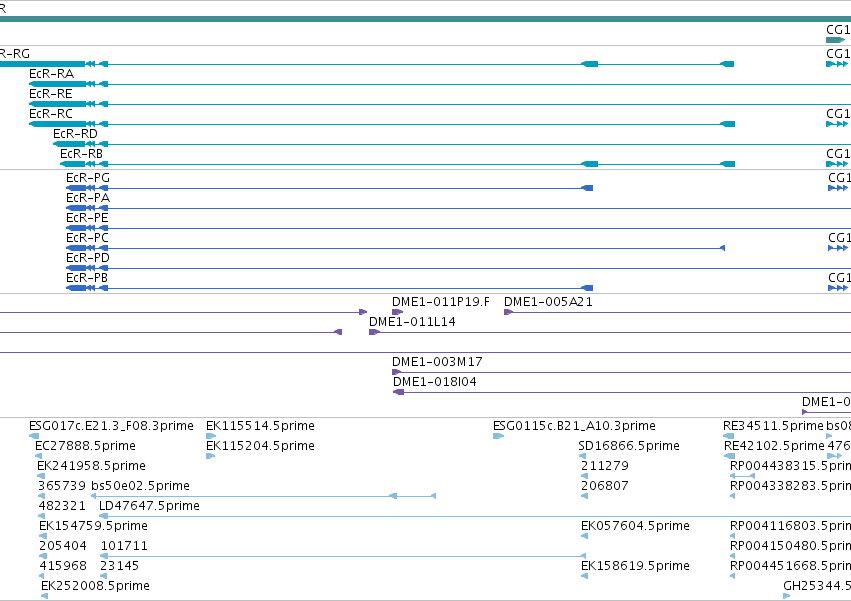Select EST EK057604.5prime

pyautogui.click(x=636, y=526)
